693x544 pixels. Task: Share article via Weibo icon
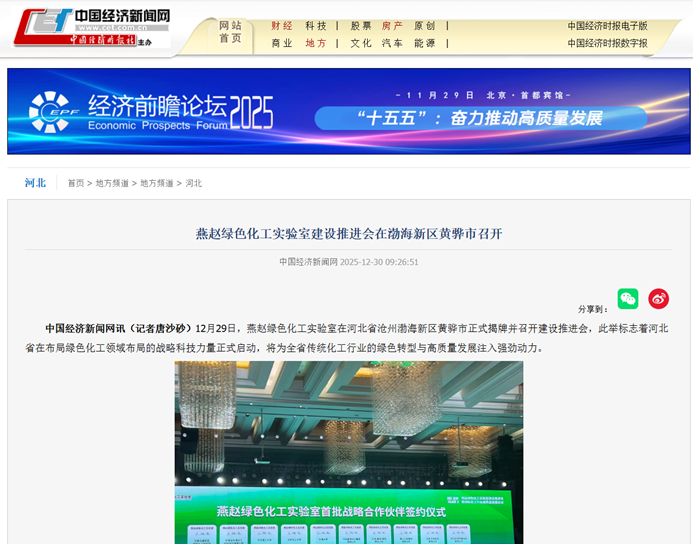coord(659,299)
